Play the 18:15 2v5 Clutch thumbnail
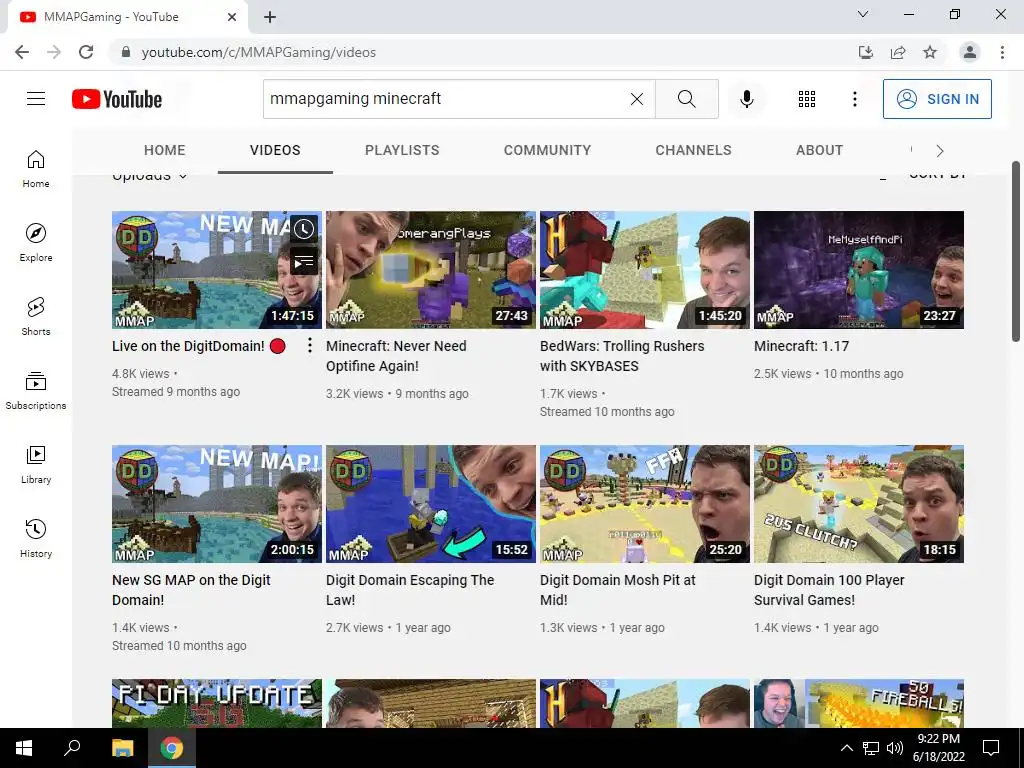The width and height of the screenshot is (1024, 768). [859, 504]
